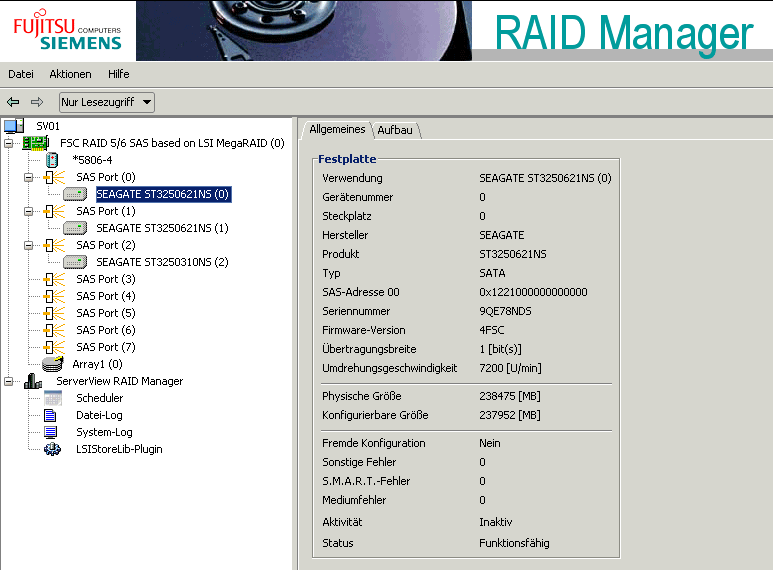Viewport: 773px width, 570px height.
Task: Collapse the SAS Port (1) node
Action: pyautogui.click(x=29, y=211)
